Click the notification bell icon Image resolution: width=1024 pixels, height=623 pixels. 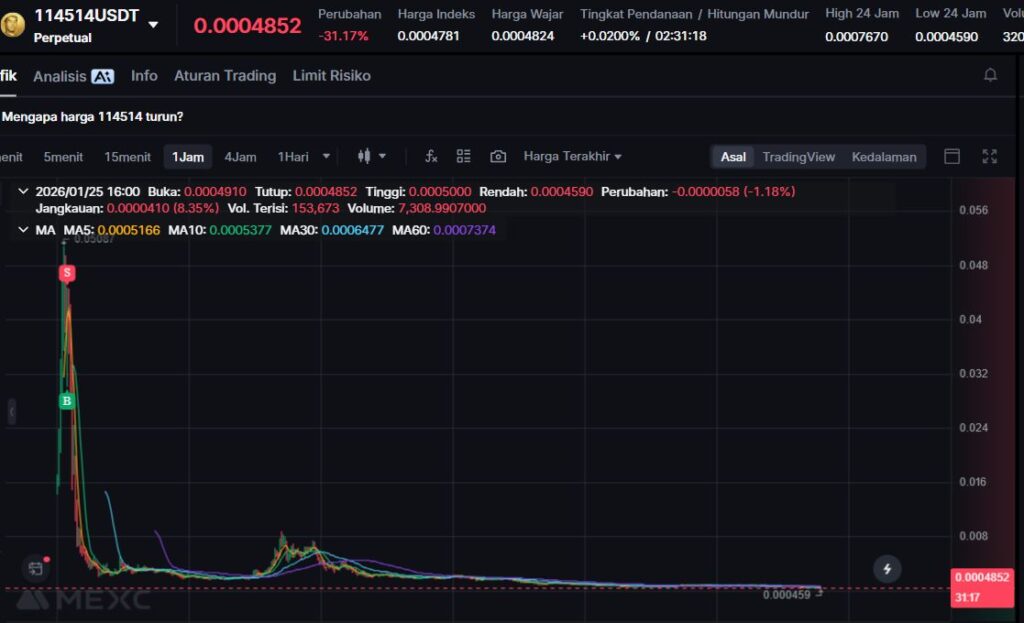(x=990, y=75)
